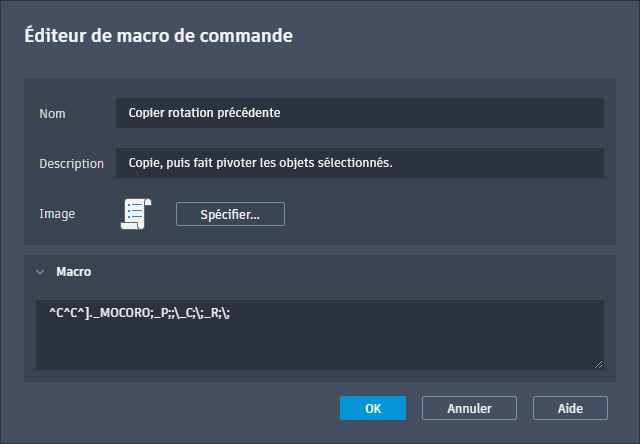The width and height of the screenshot is (640, 444).
Task: Click the Image label
Action: click(57, 214)
